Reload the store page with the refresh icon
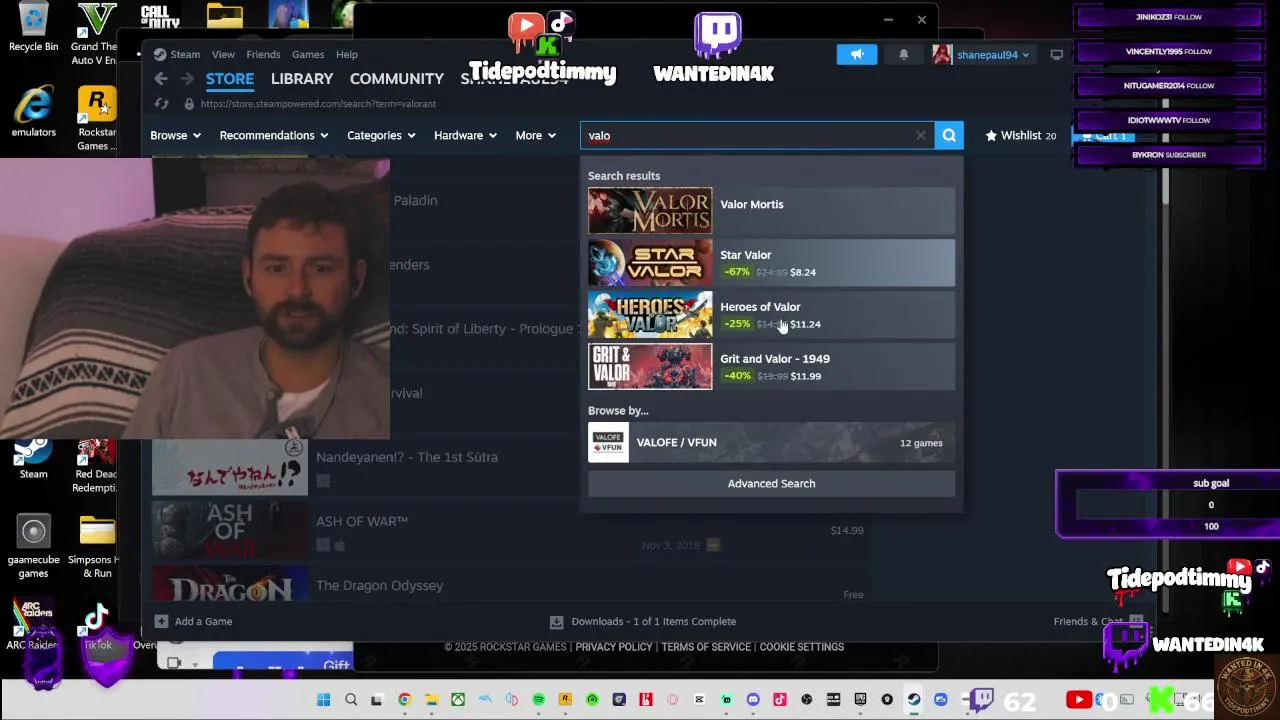The width and height of the screenshot is (1280, 720). [162, 104]
